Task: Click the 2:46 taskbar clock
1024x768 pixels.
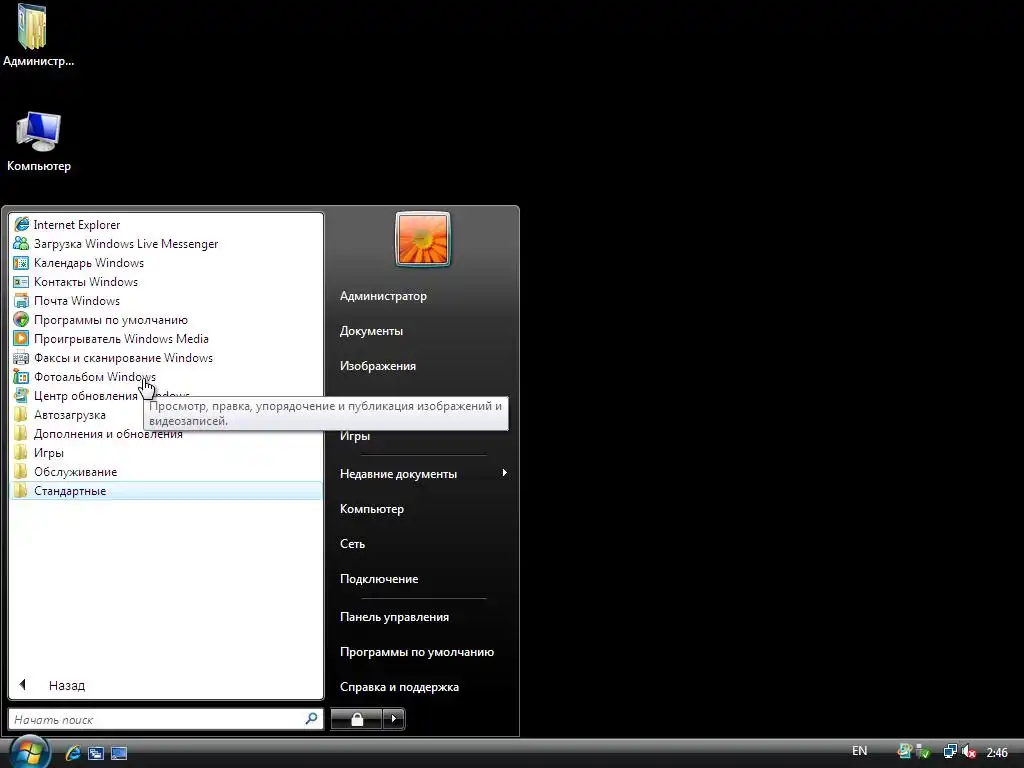Action: click(x=997, y=752)
